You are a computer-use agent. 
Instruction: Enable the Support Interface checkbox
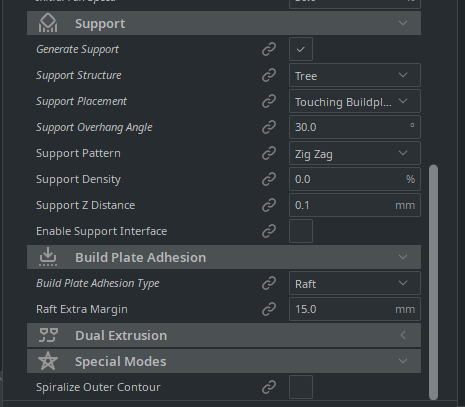(301, 231)
